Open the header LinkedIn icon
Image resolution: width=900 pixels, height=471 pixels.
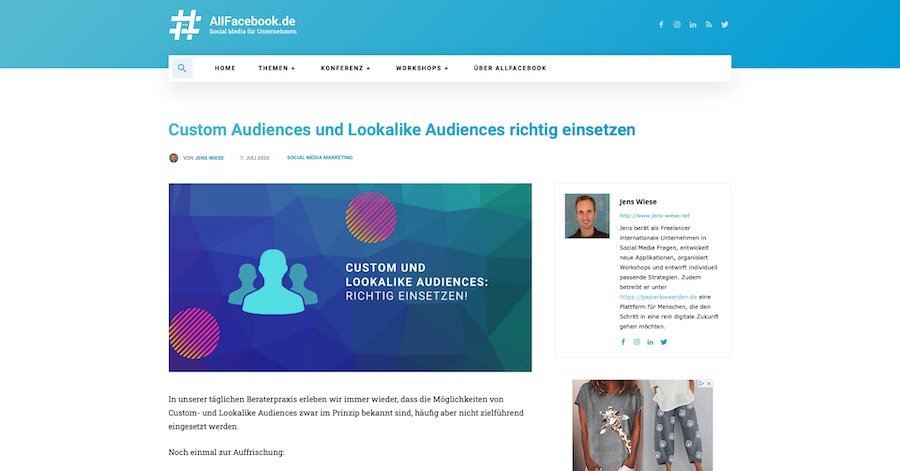click(x=693, y=25)
